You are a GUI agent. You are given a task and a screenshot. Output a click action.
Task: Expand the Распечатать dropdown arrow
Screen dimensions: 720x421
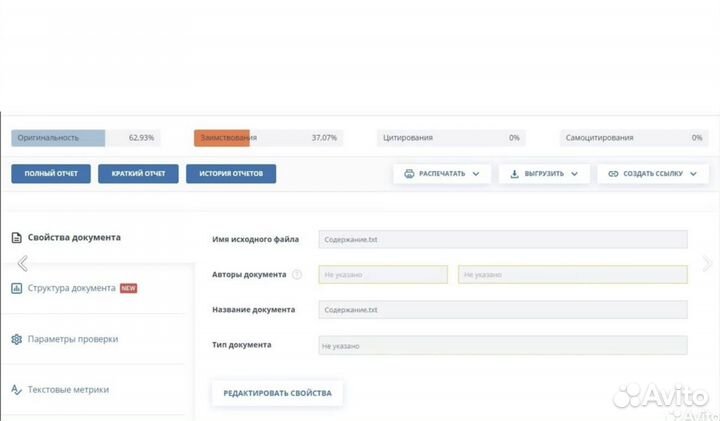coord(476,174)
